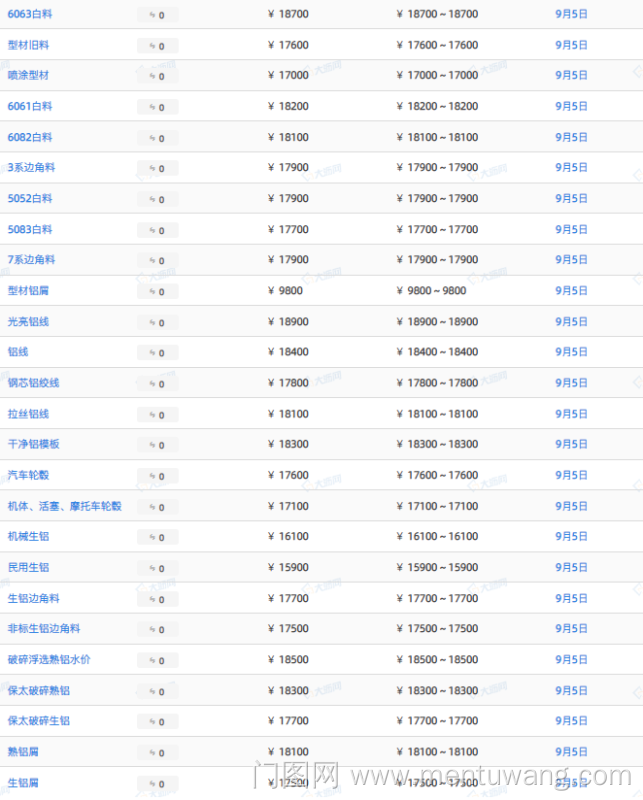Click the 汽车轮毂 product link
Image resolution: width=643 pixels, height=800 pixels.
[x=28, y=475]
